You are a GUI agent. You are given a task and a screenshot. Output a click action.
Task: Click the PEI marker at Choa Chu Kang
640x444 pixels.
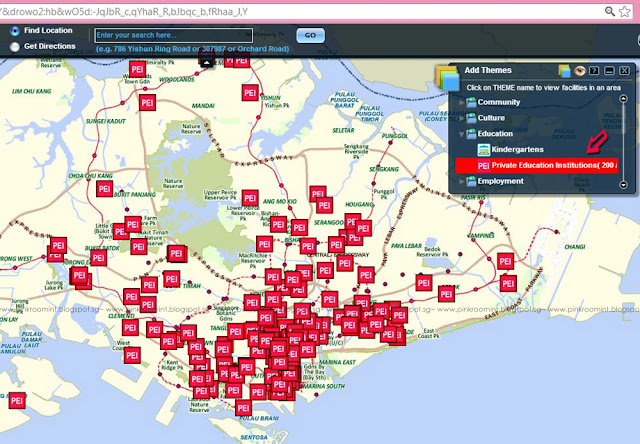(x=104, y=189)
